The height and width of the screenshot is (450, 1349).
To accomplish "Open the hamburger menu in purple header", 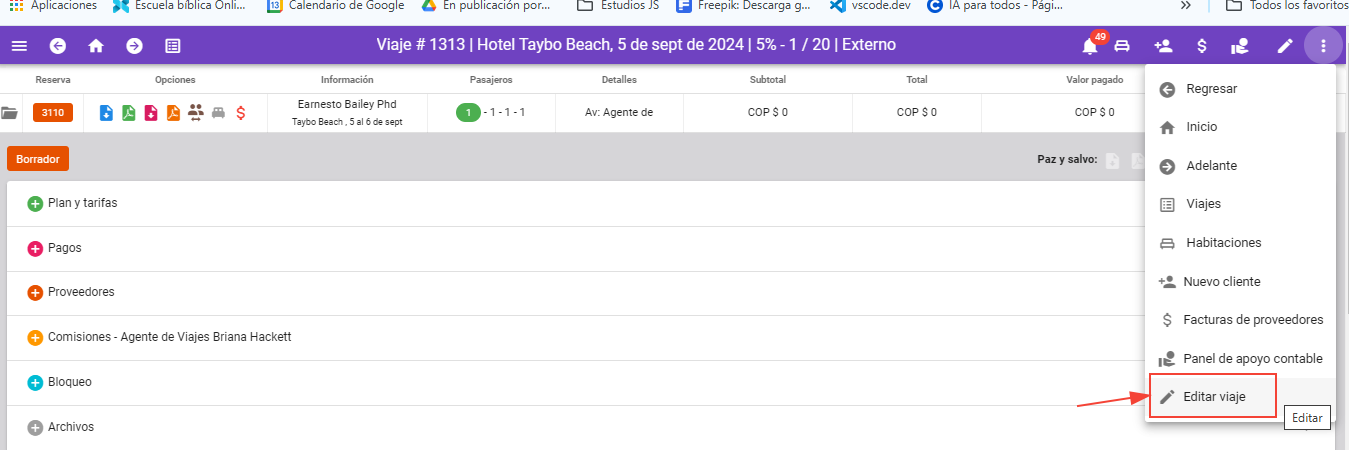I will tap(19, 46).
